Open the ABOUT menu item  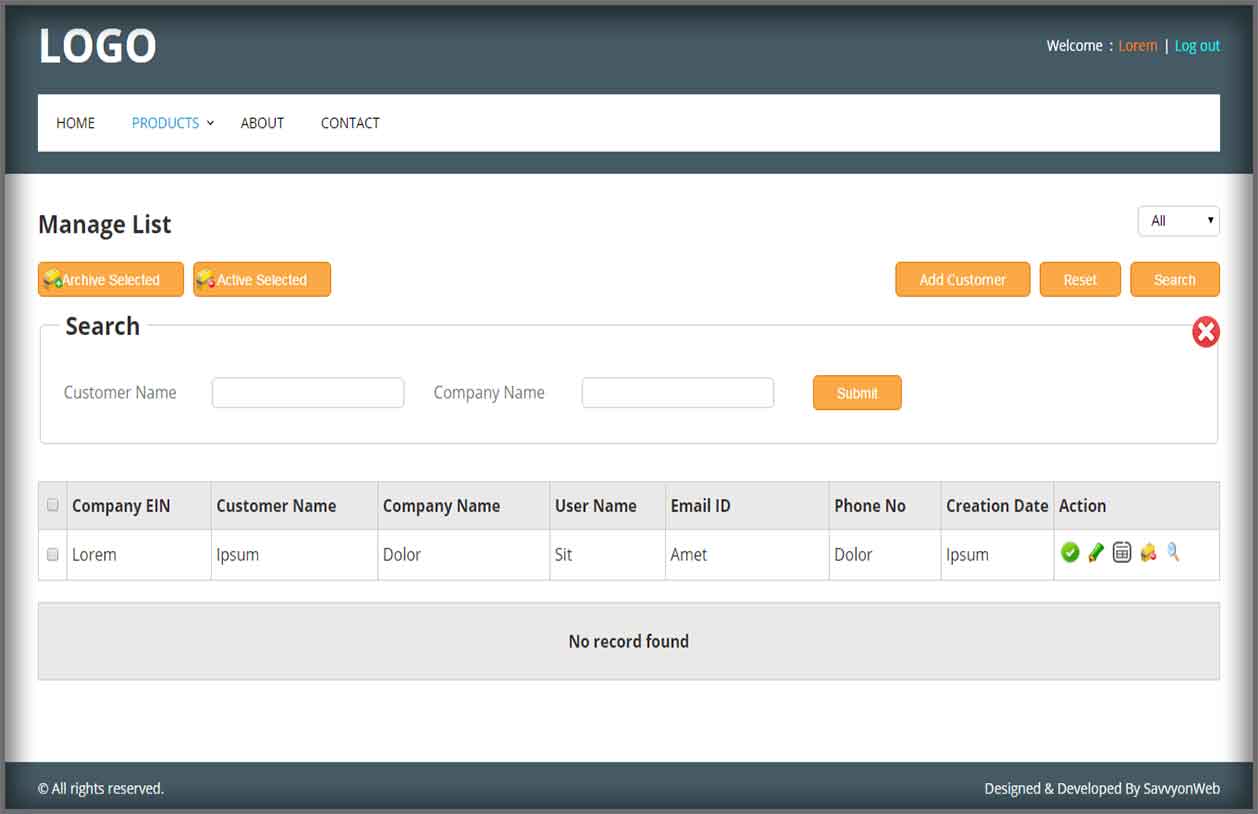coord(262,123)
